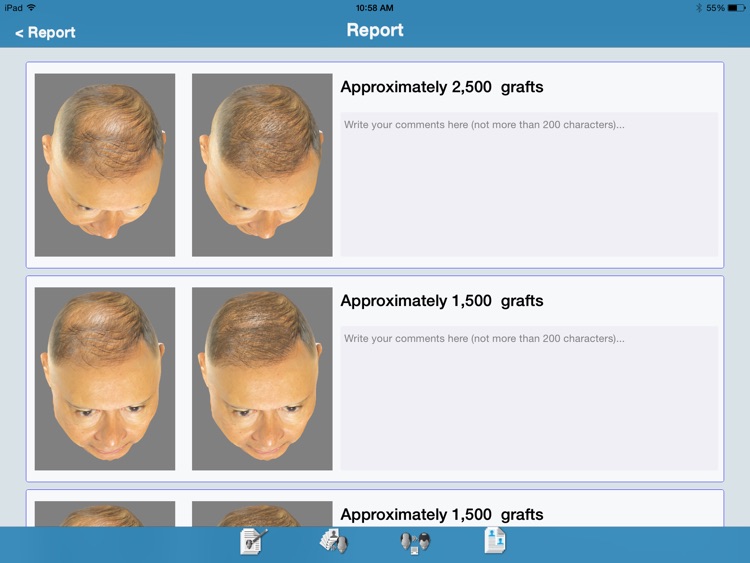750x563 pixels.
Task: Select the after photo in 2,500 grafts card
Action: pos(262,165)
